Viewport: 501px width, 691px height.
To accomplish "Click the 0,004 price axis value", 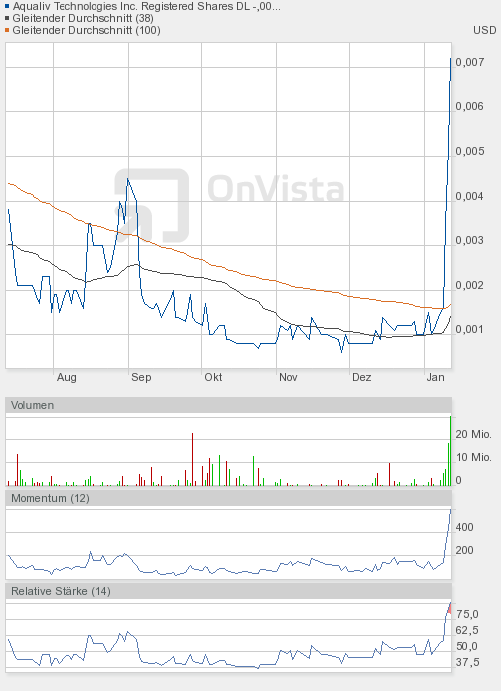I will pyautogui.click(x=470, y=196).
